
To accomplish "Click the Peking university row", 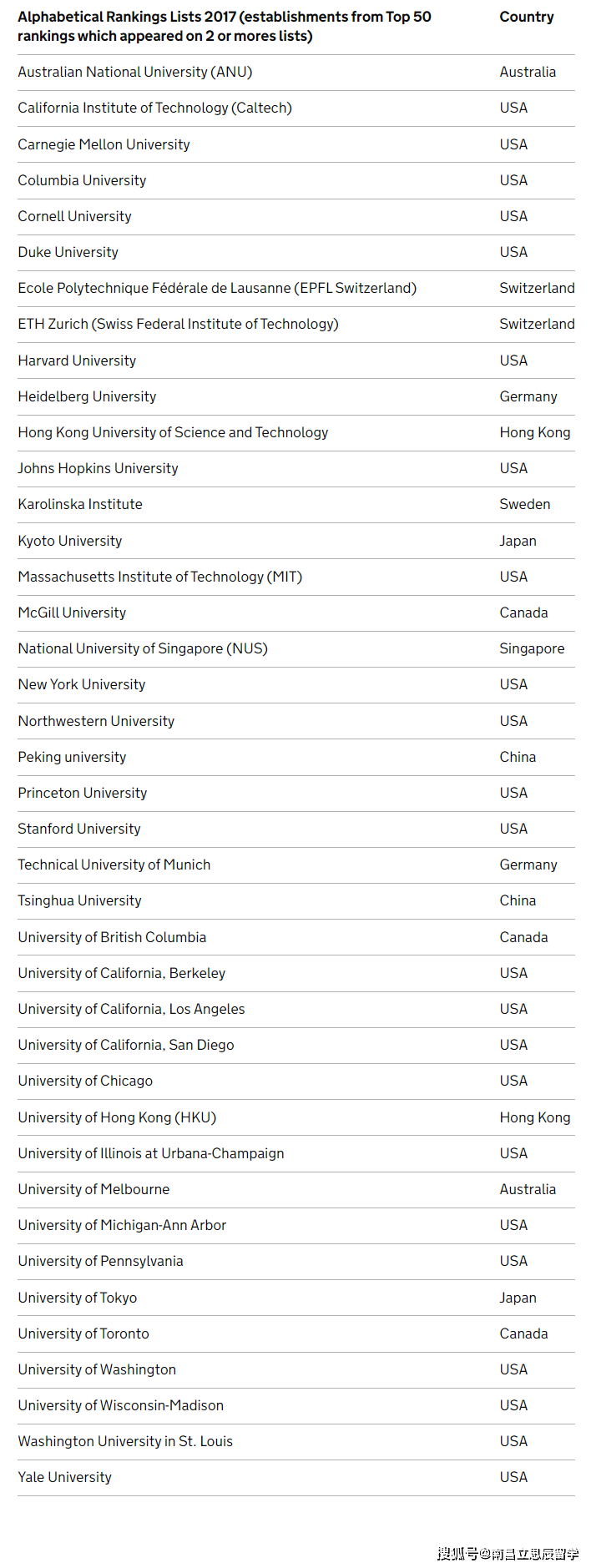I will pyautogui.click(x=73, y=758).
